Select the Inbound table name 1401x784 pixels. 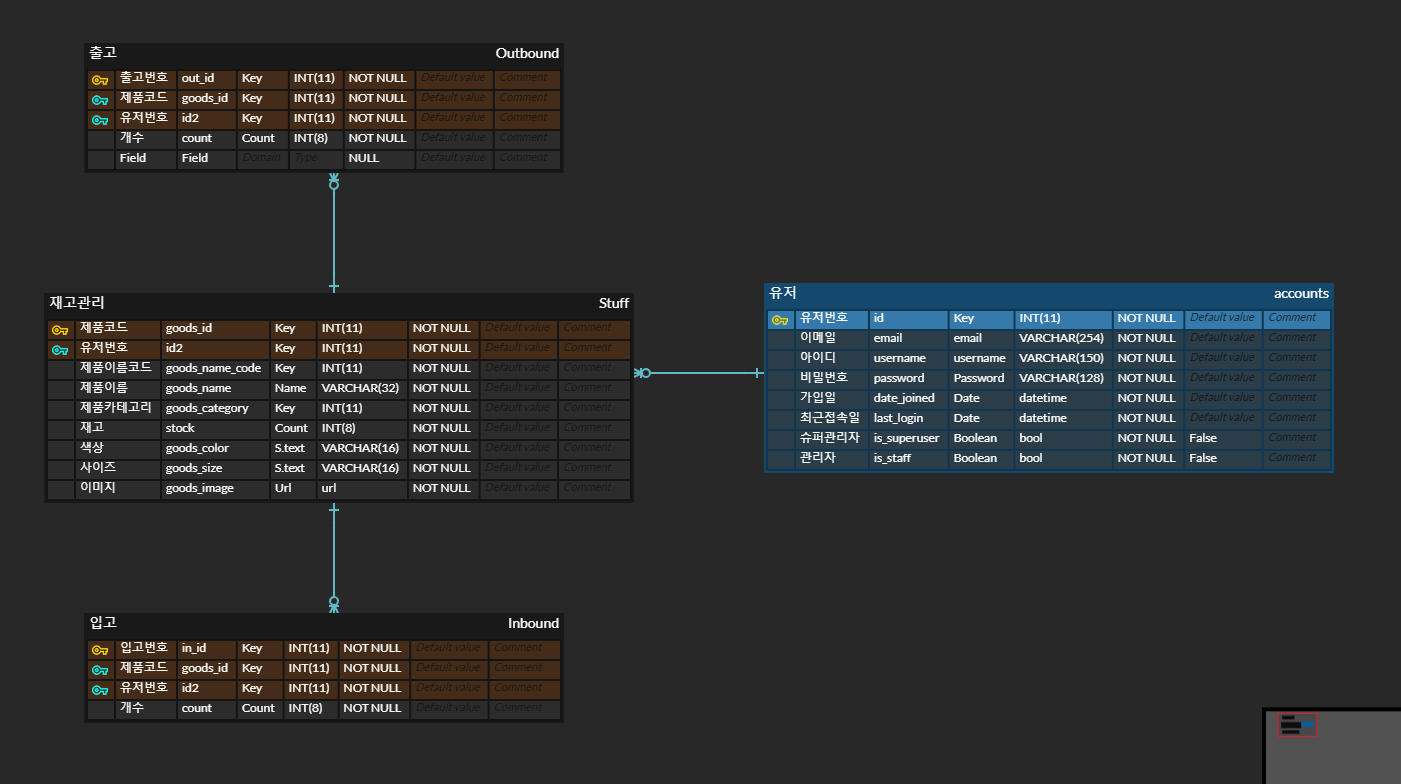[533, 623]
